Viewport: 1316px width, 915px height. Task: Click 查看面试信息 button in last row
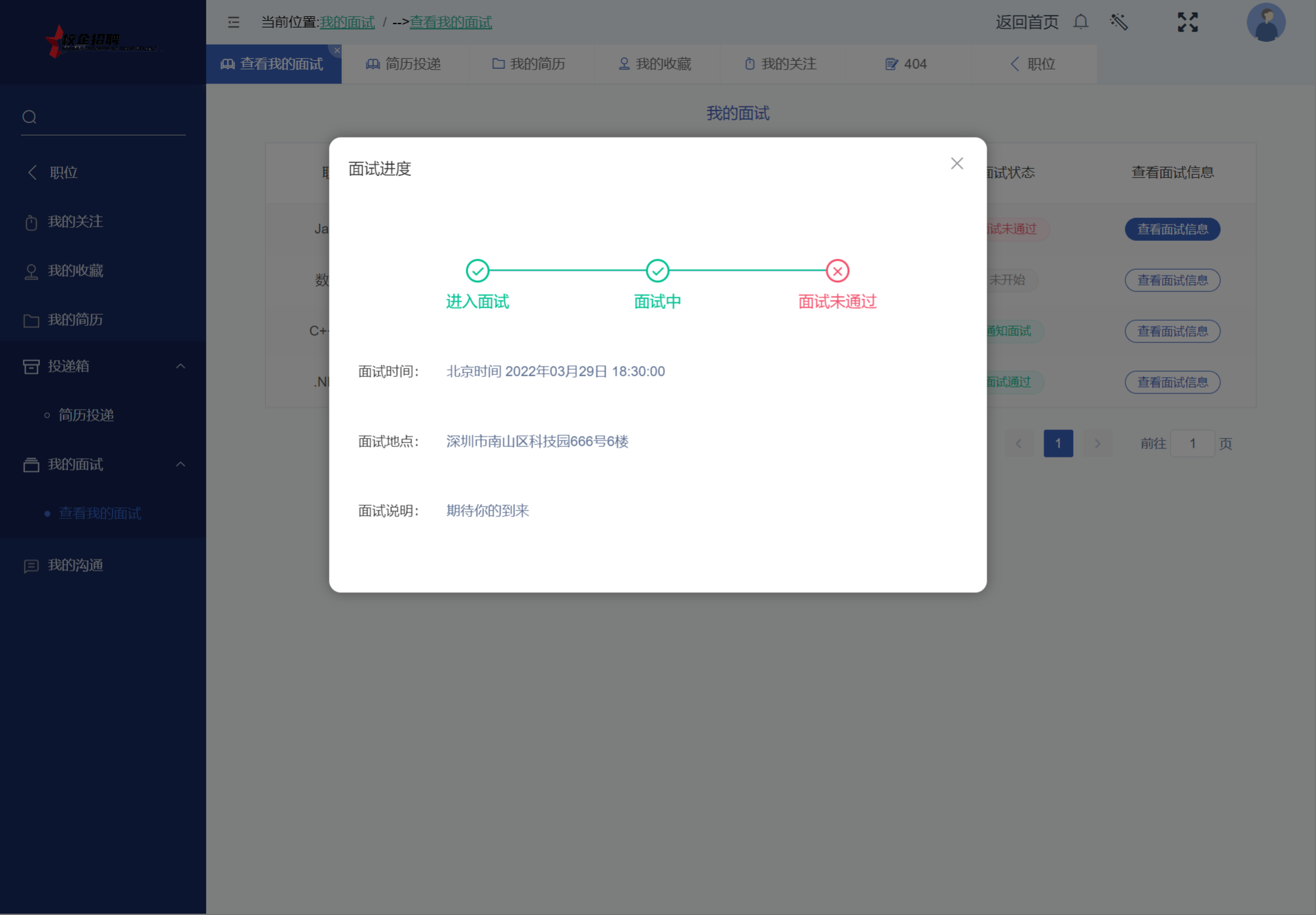click(1172, 382)
